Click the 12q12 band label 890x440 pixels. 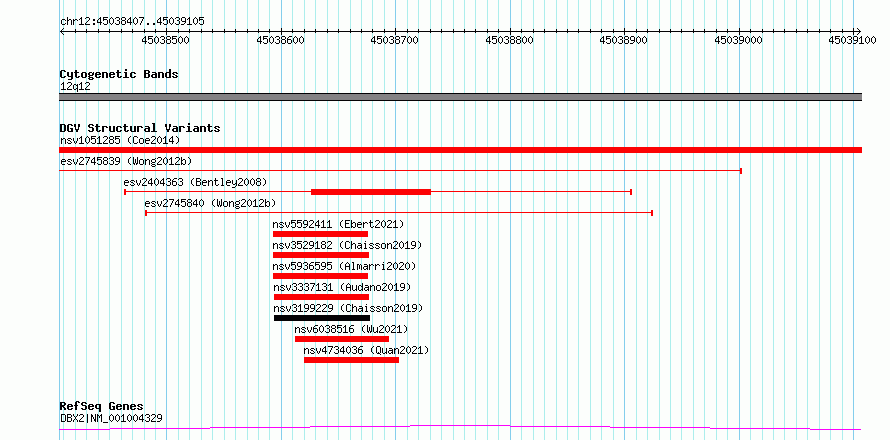click(75, 87)
